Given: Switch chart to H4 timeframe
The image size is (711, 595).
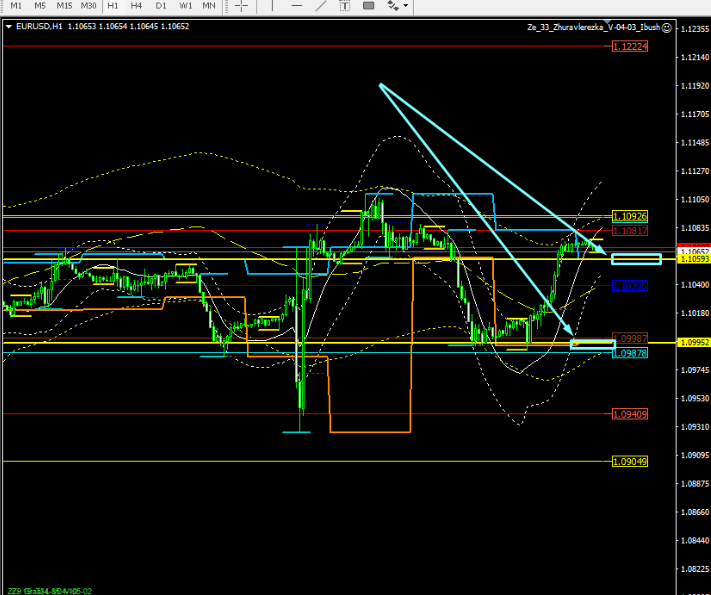Looking at the screenshot, I should (137, 6).
